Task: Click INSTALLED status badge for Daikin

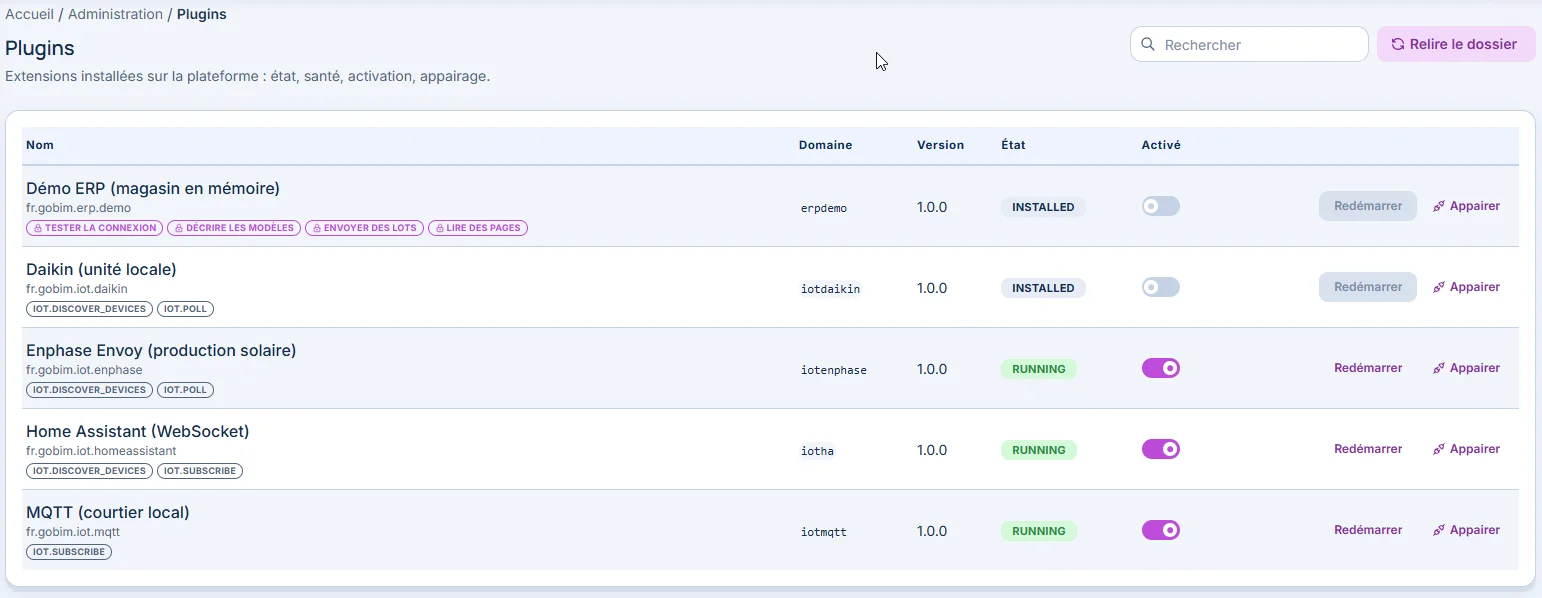Action: pyautogui.click(x=1043, y=288)
